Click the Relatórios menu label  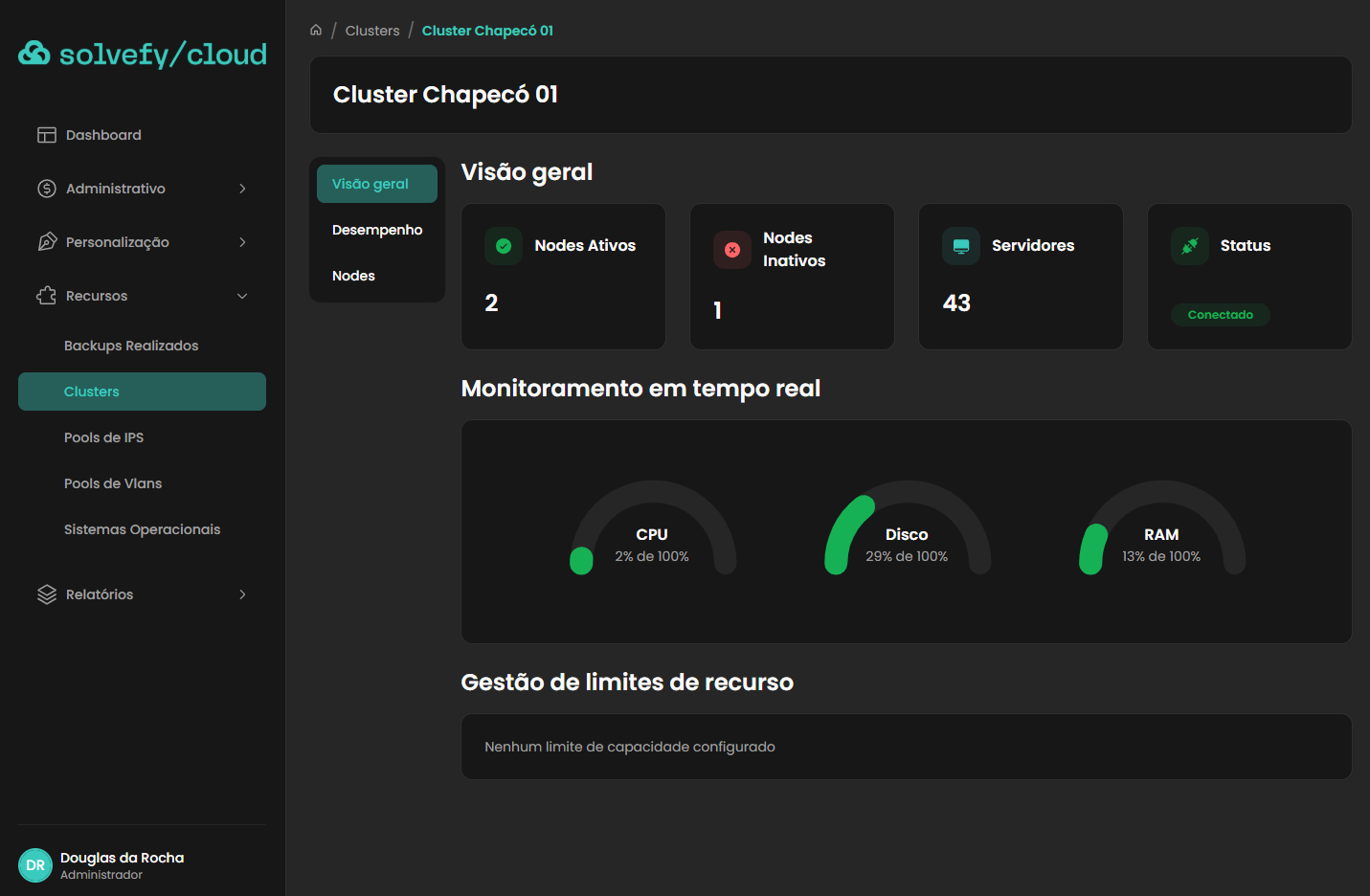[100, 594]
